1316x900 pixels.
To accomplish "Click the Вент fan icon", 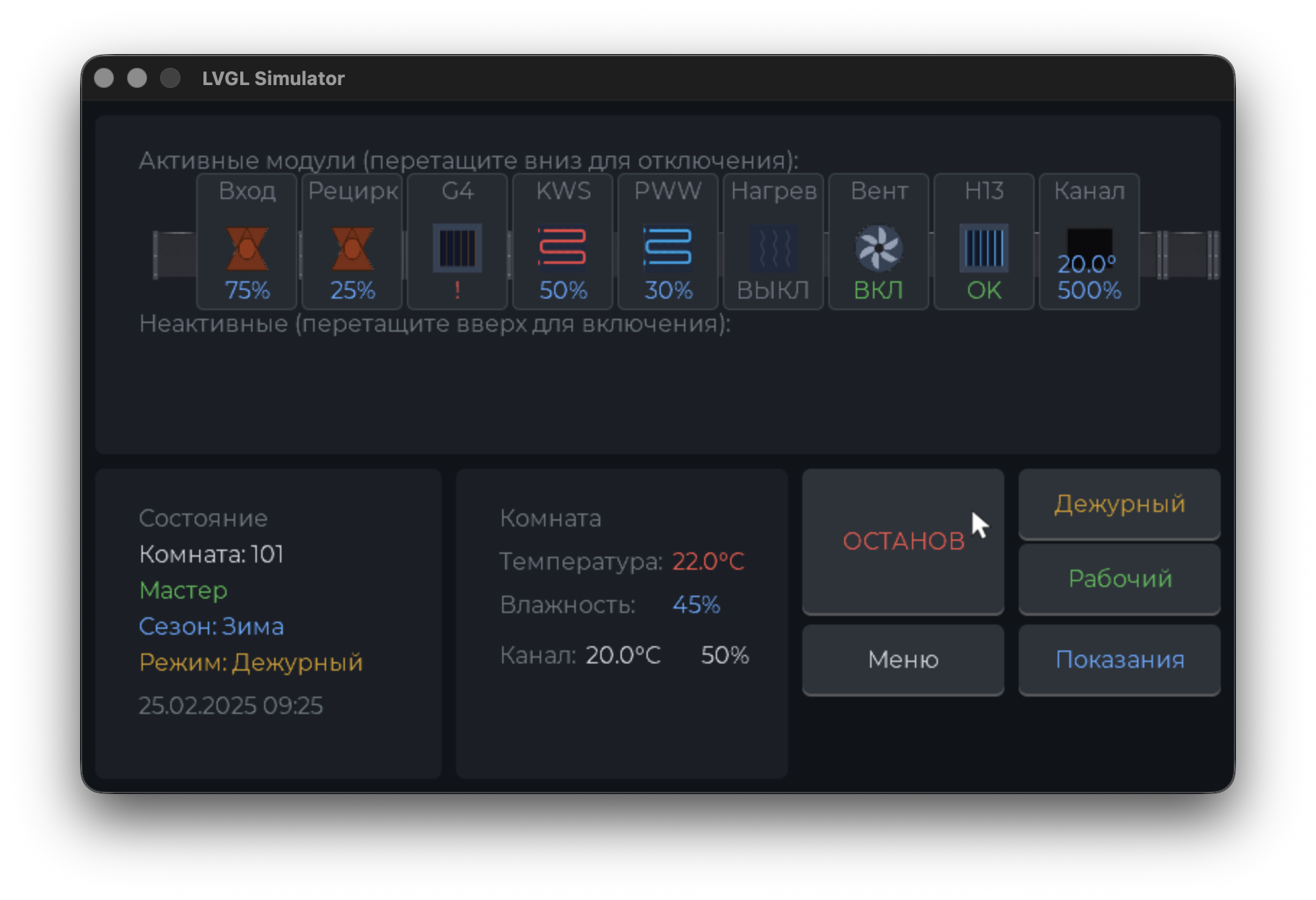I will click(879, 248).
